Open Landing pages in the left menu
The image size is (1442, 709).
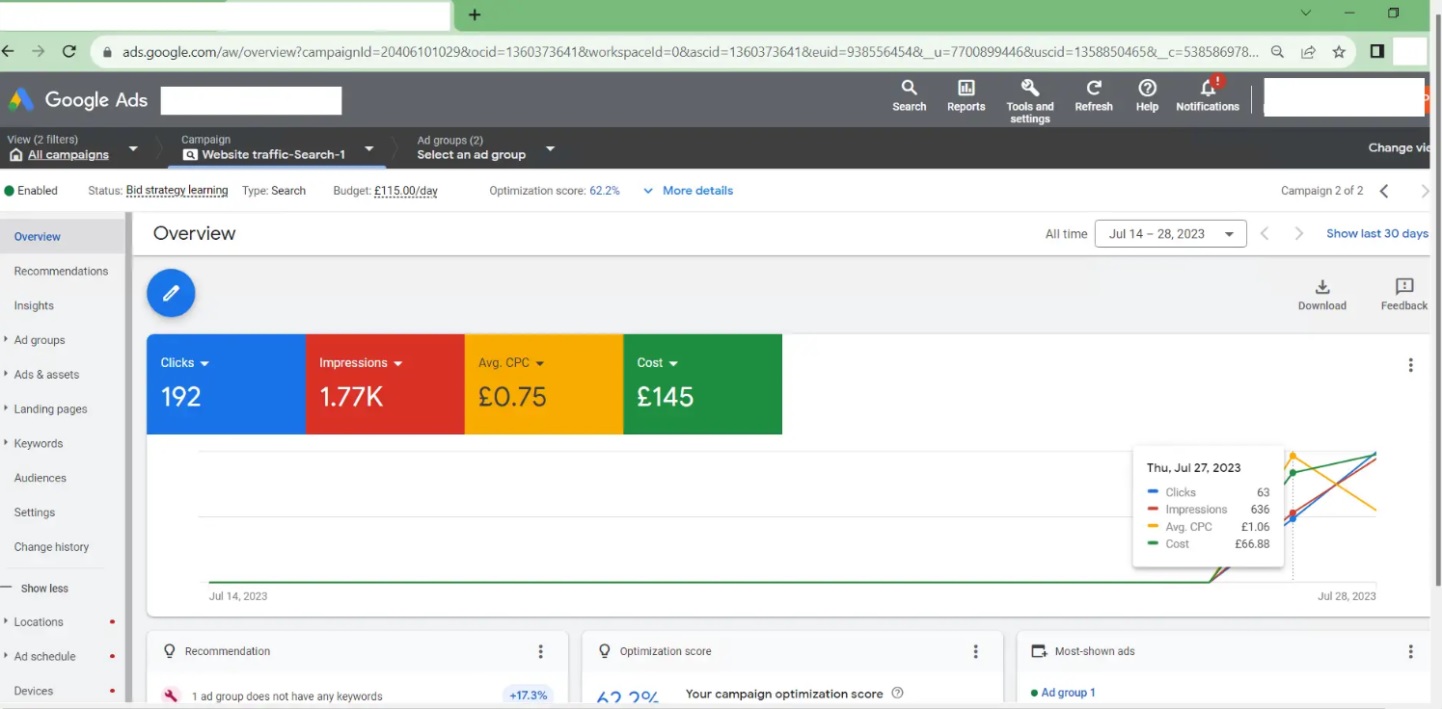[x=50, y=409]
